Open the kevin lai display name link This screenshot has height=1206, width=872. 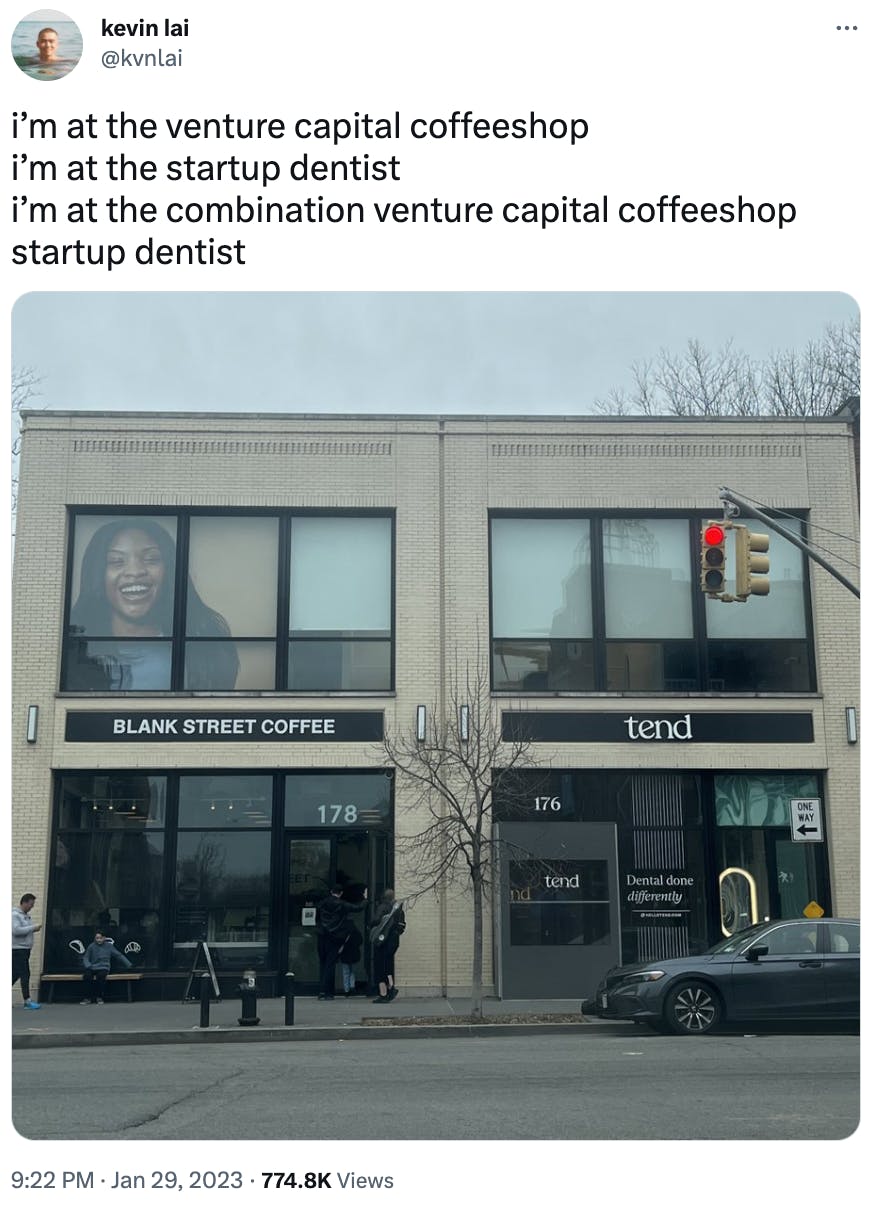(x=145, y=28)
